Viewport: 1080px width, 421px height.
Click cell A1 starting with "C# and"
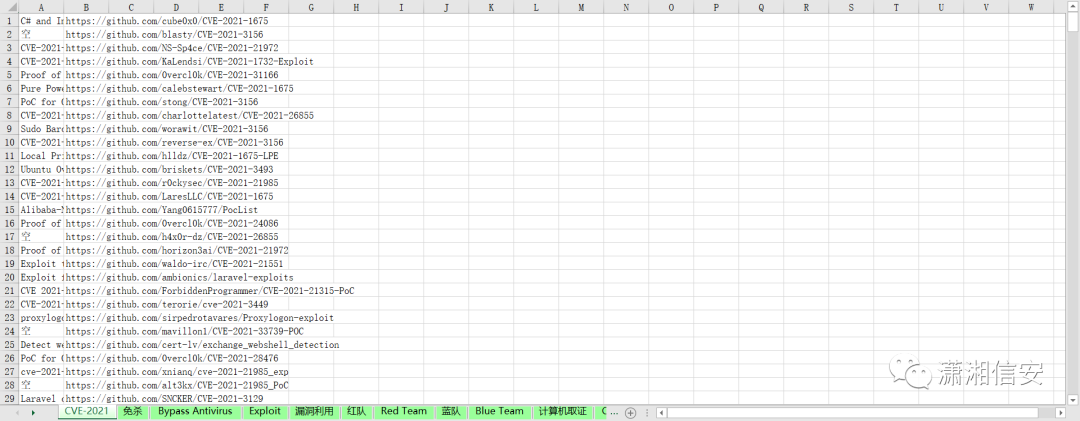pos(41,21)
